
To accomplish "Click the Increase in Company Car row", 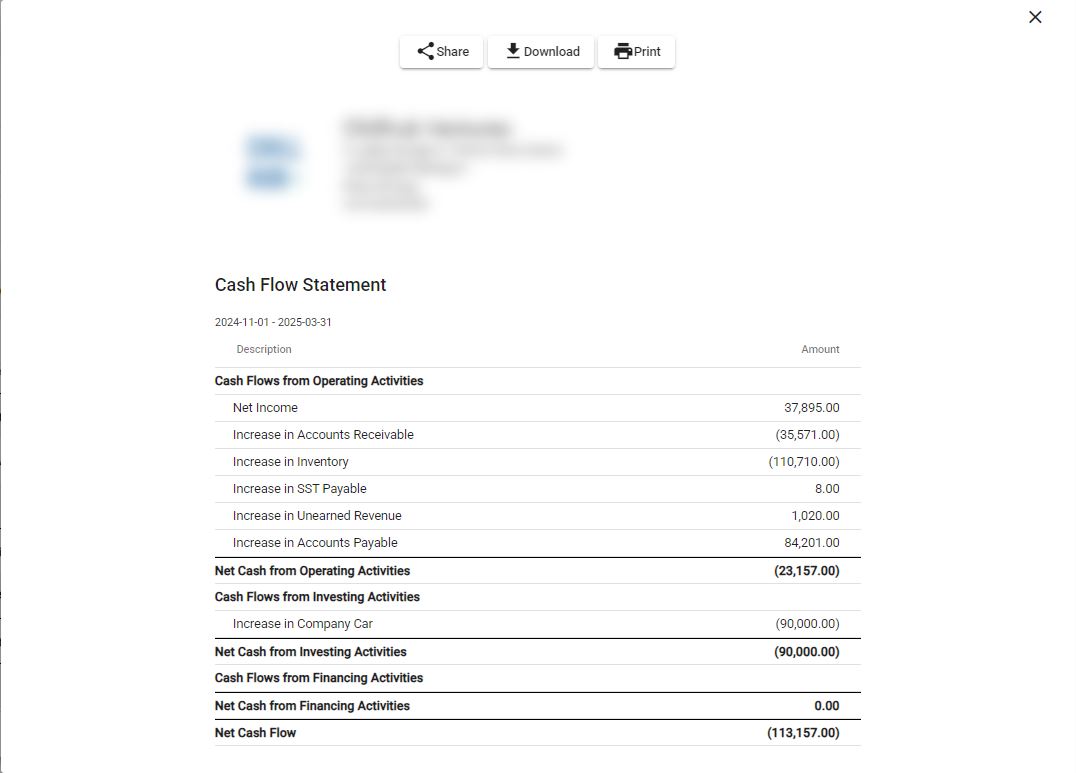I will point(537,624).
